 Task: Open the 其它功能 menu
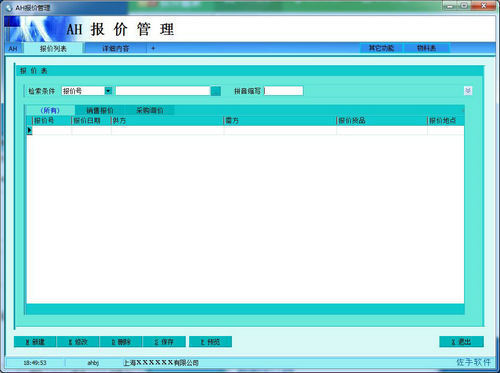point(381,48)
